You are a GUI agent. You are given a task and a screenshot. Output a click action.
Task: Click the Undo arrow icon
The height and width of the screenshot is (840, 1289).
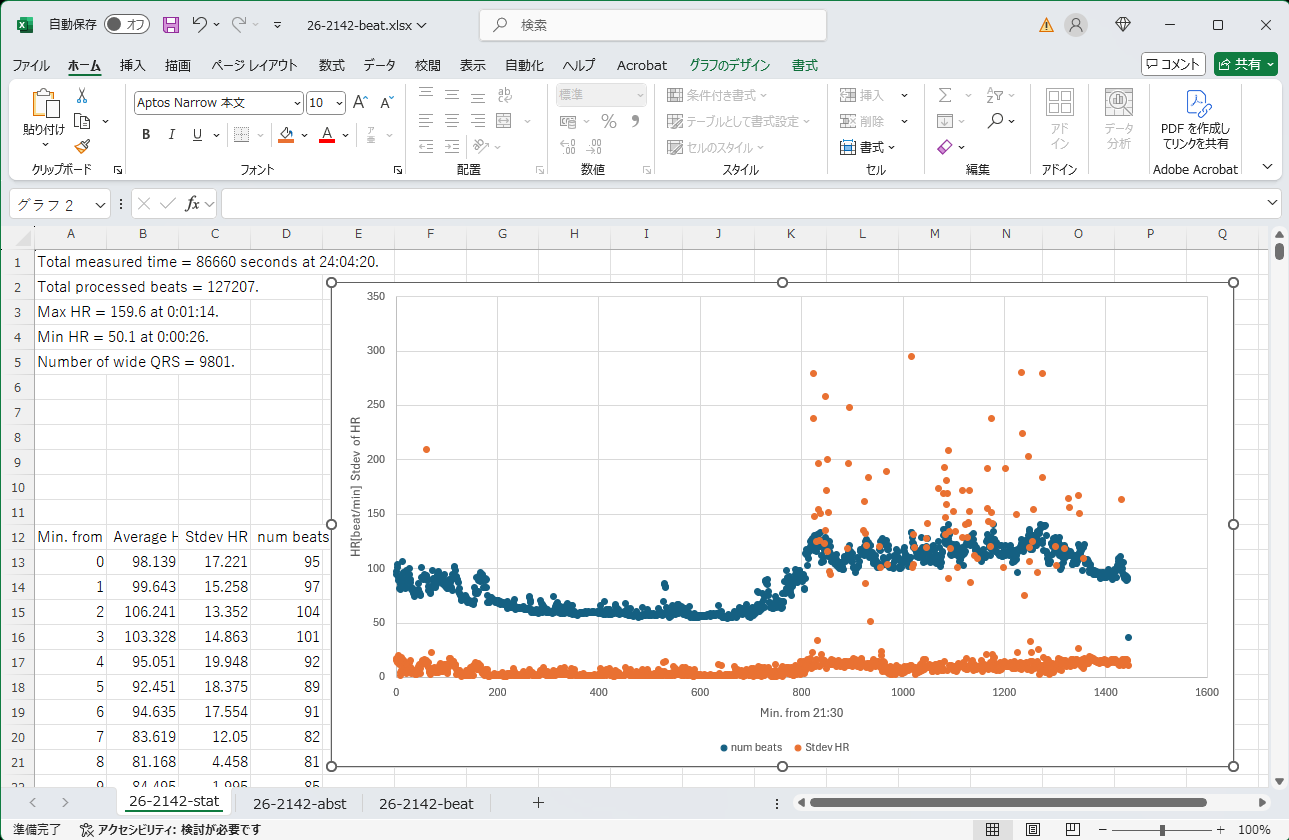199,25
